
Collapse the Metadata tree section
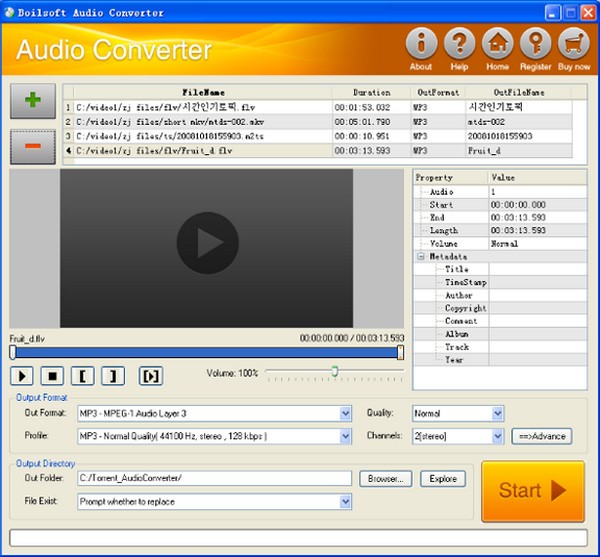(421, 256)
